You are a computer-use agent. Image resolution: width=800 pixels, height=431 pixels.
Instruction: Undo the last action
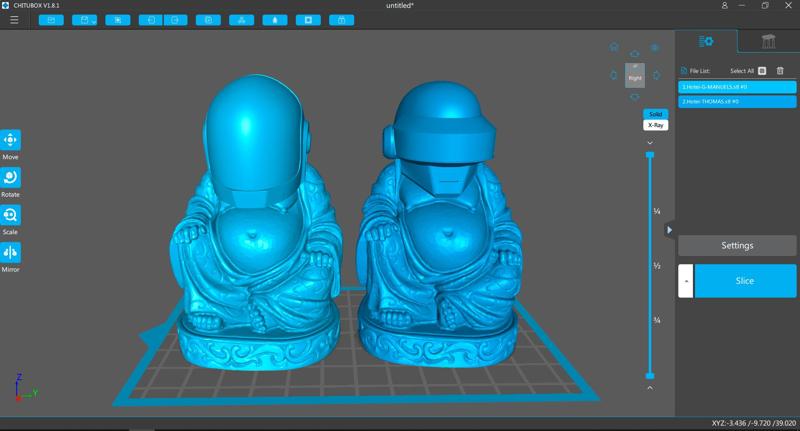coord(151,20)
